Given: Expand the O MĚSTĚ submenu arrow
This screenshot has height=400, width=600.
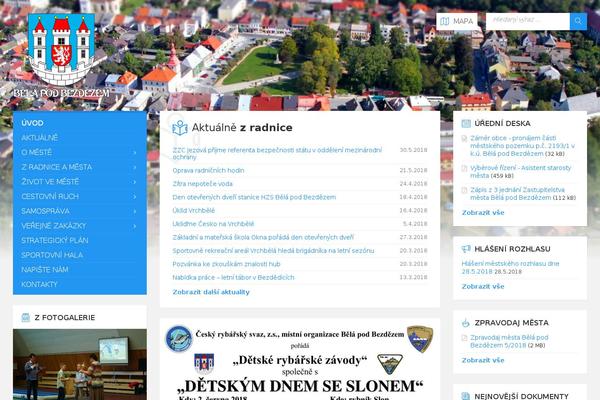Looking at the screenshot, I should pos(135,153).
